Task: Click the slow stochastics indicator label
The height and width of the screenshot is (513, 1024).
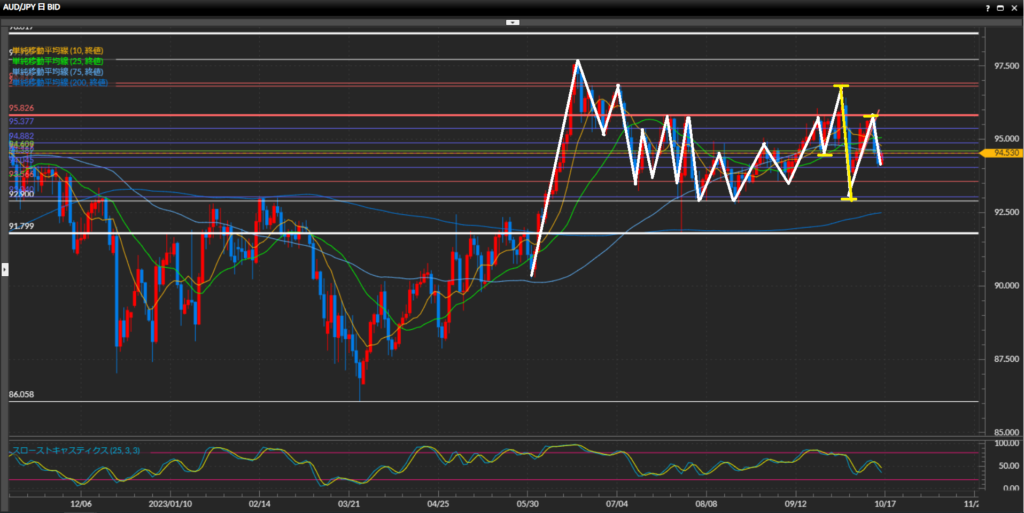Action: click(x=75, y=451)
